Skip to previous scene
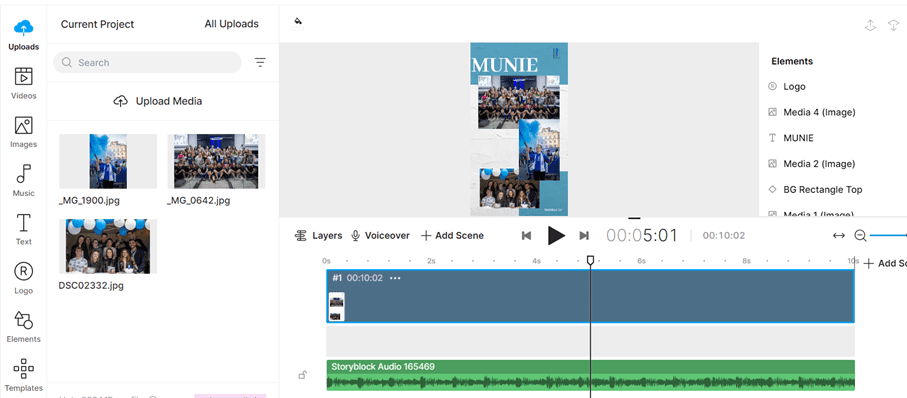This screenshot has height=398, width=907. coord(526,235)
